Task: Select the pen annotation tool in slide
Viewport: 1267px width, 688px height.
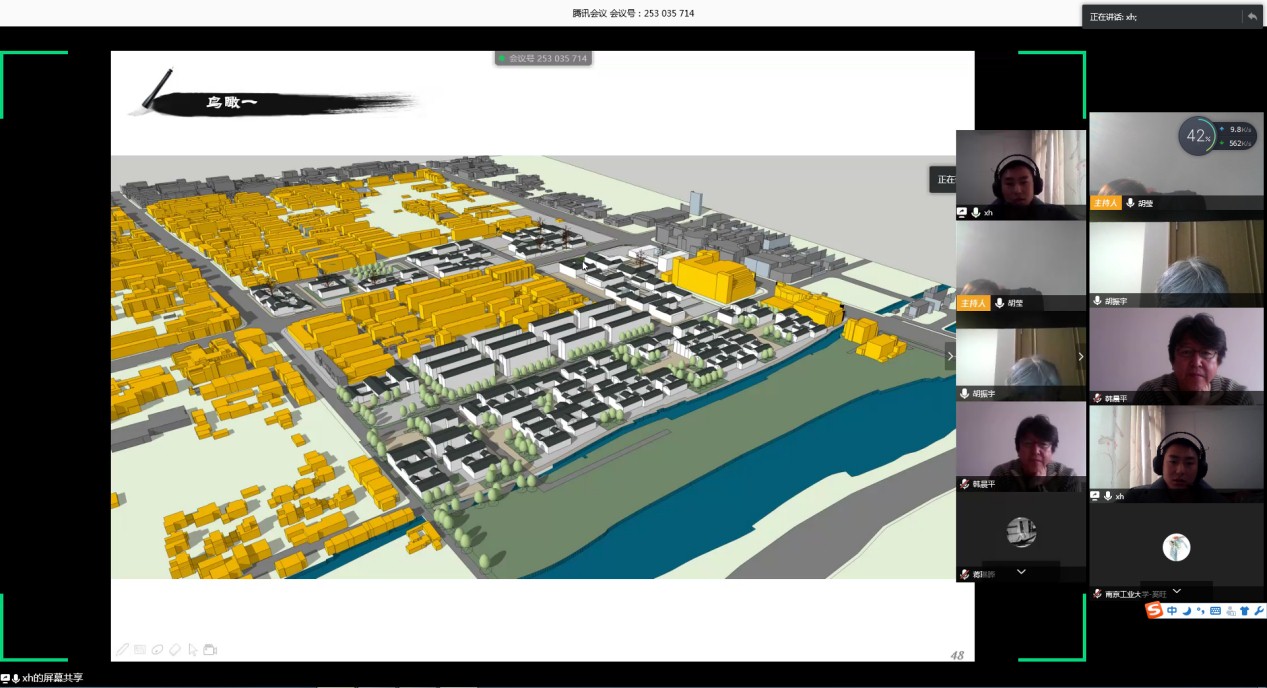Action: (122, 650)
